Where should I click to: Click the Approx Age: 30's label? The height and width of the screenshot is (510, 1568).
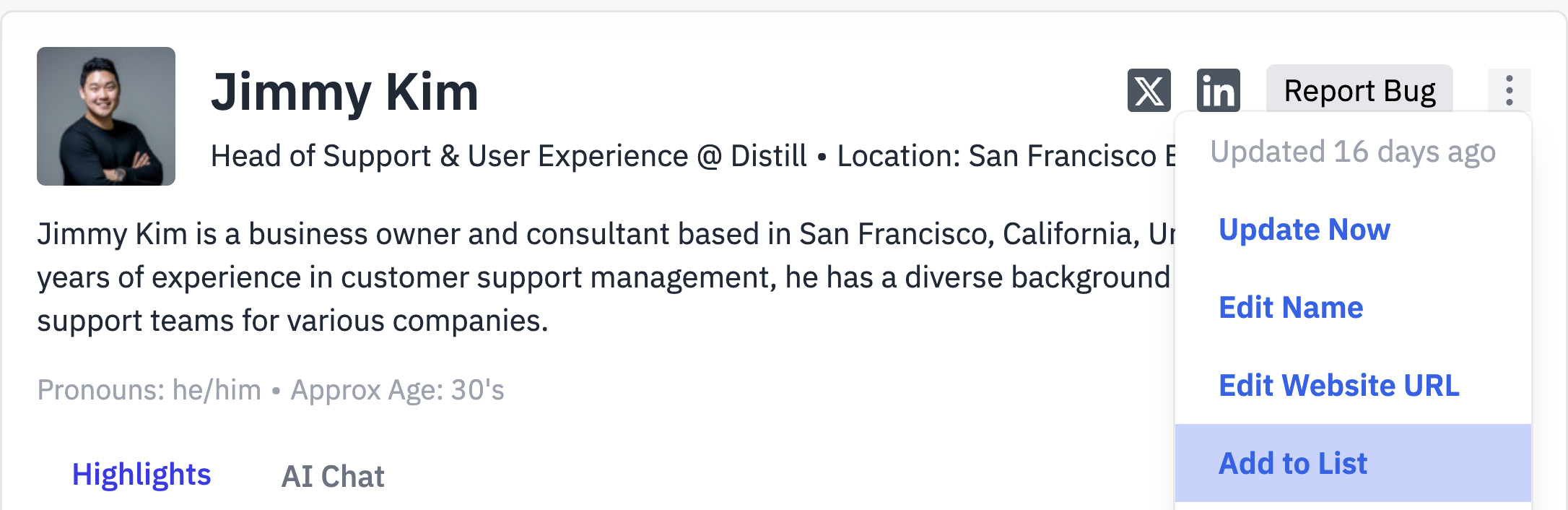397,390
